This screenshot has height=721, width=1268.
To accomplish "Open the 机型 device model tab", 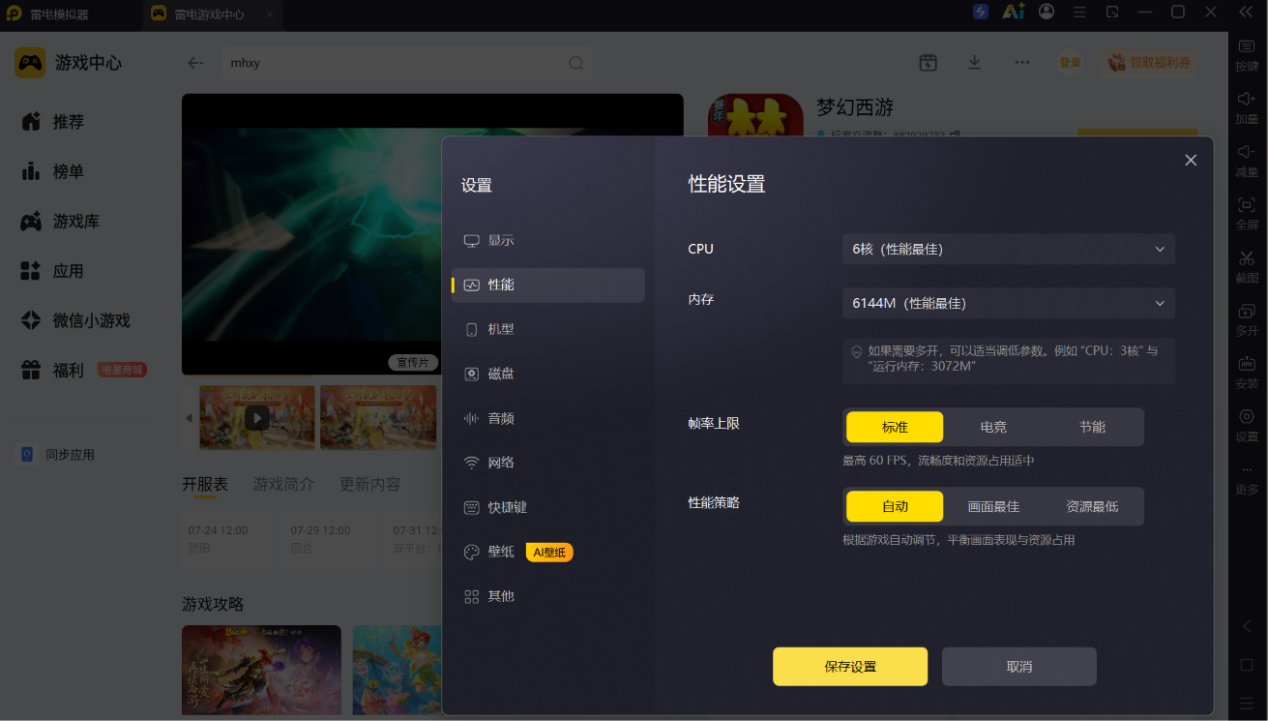I will tap(548, 329).
